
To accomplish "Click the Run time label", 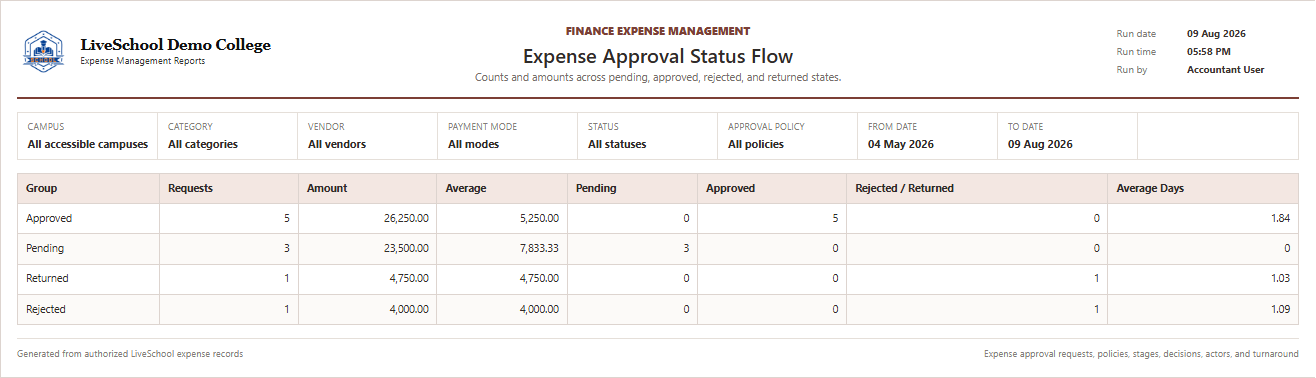I will (1136, 51).
